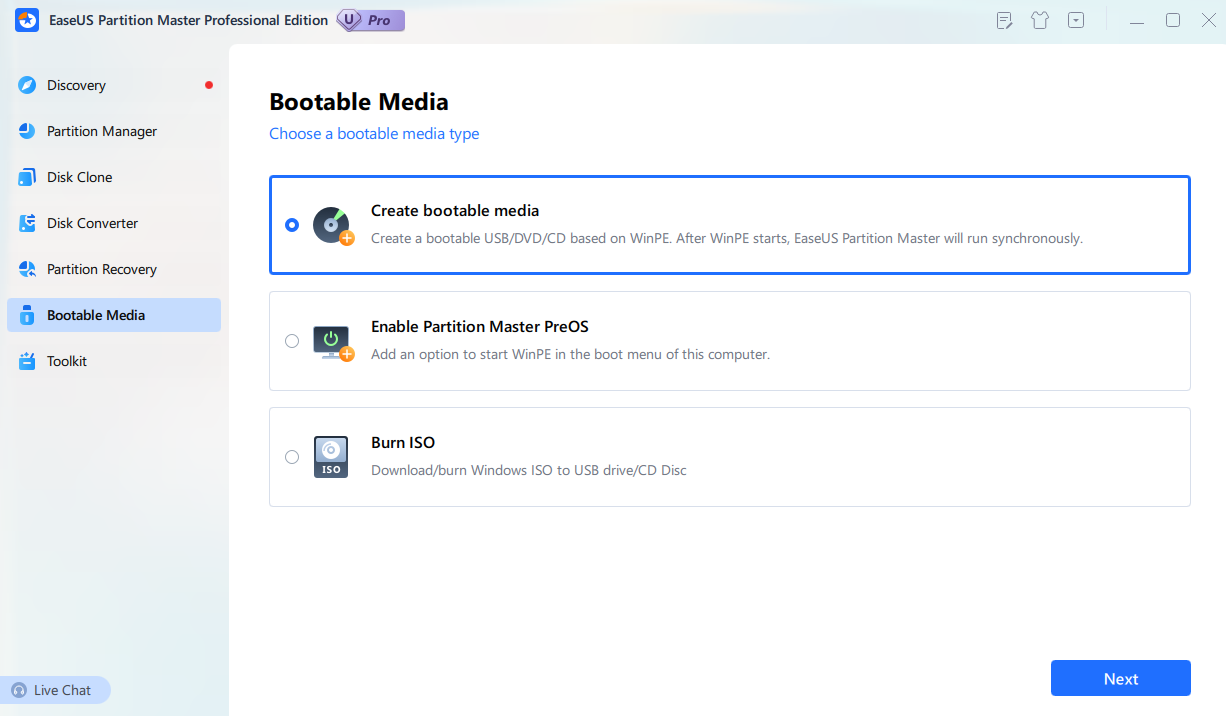Click the EaseUS app logo icon
This screenshot has width=1226, height=716.
[27, 20]
